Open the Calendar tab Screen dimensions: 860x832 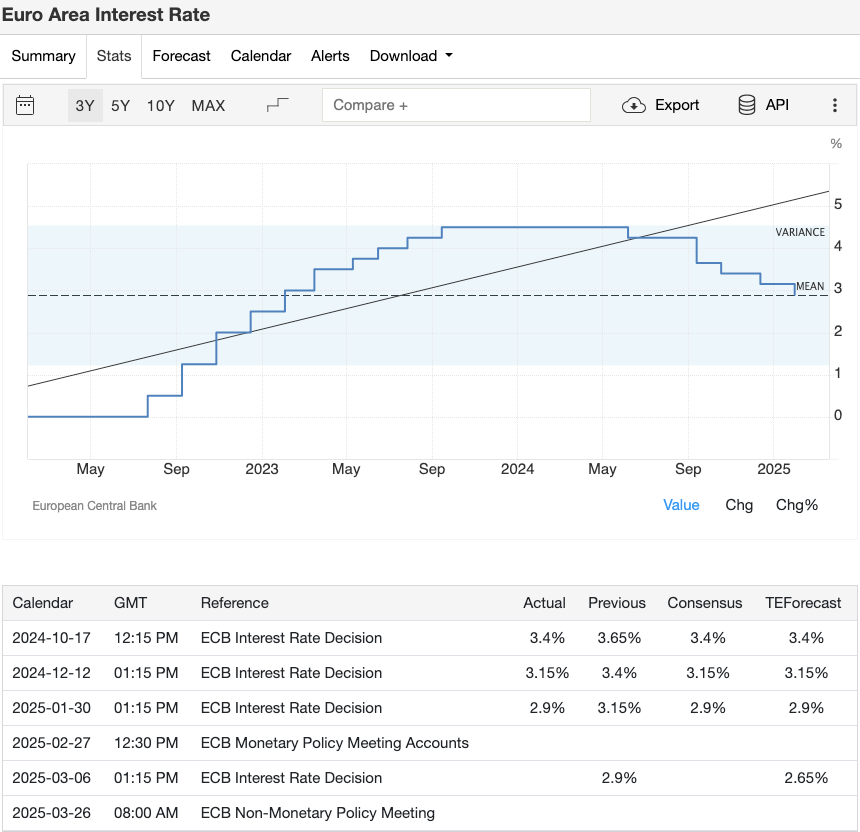[261, 56]
